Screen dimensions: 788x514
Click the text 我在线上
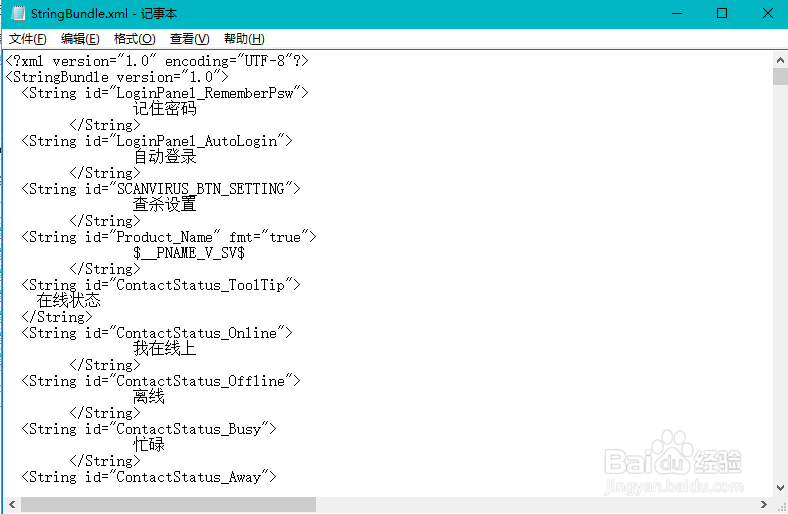coord(164,349)
